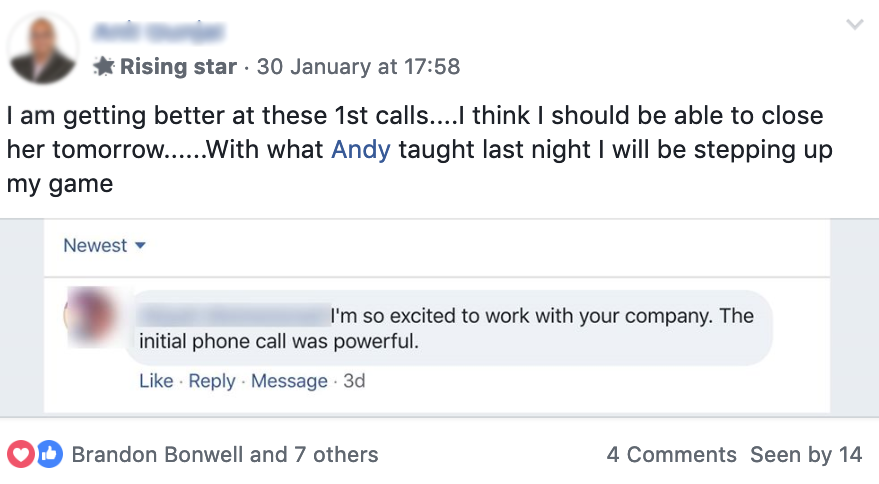The height and width of the screenshot is (484, 879).
Task: Expand the Newest comment sort dropdown
Action: tap(104, 245)
